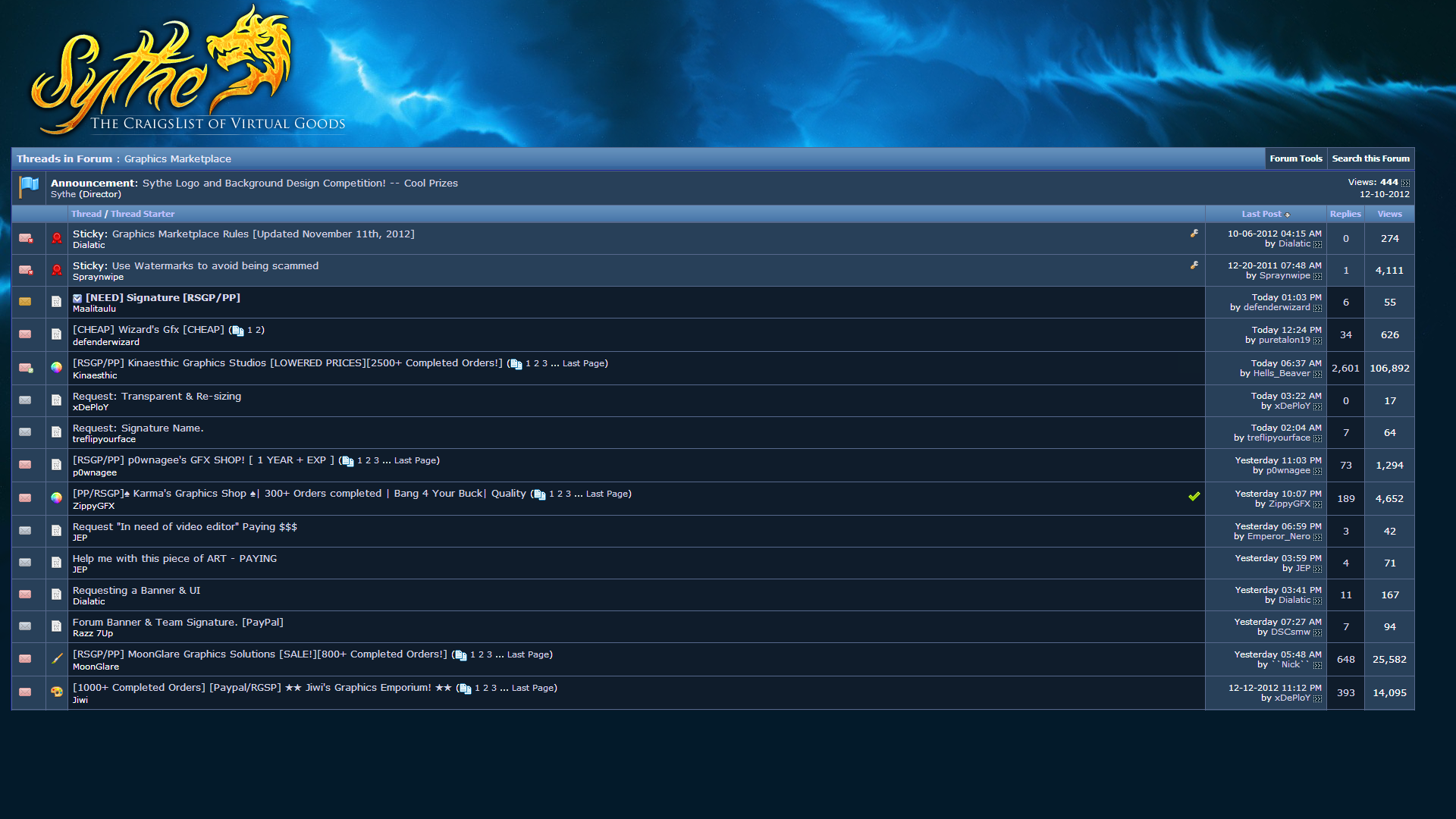
Task: Sort by Thread title column header
Action: pos(86,214)
